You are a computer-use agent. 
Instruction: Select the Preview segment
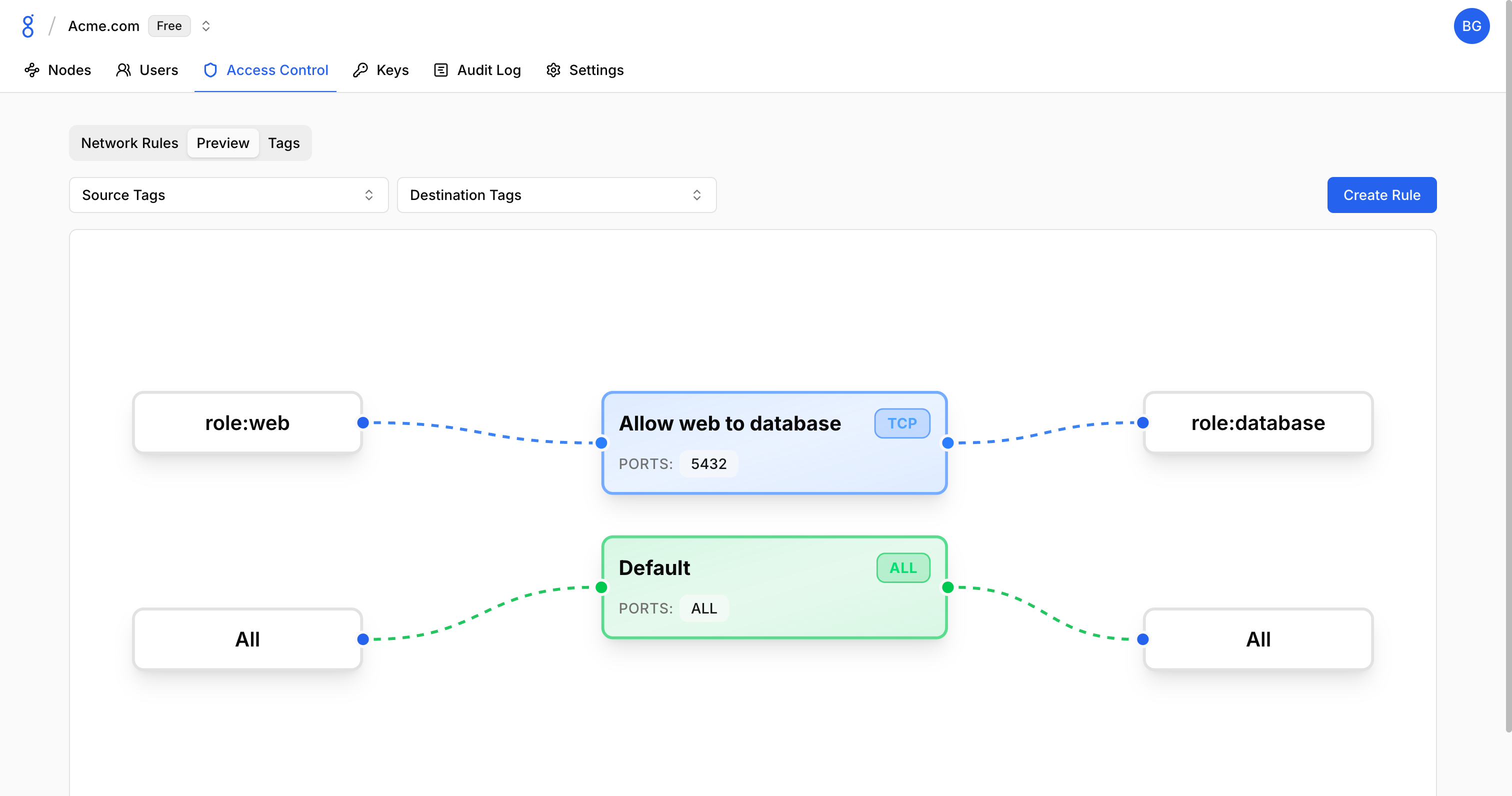[x=222, y=143]
